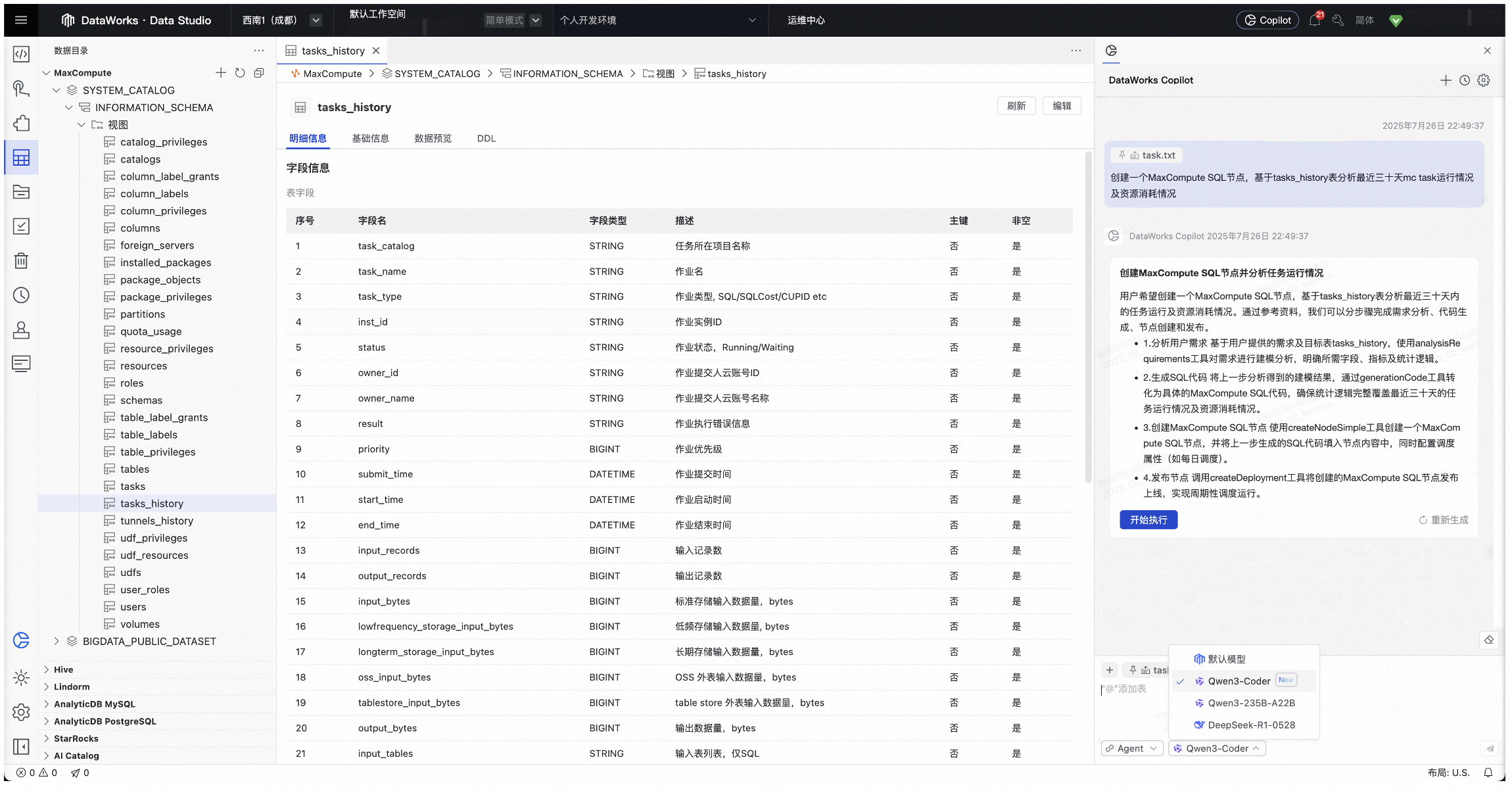Viewport: 1512px width, 789px height.
Task: Refresh the data catalog tree
Action: click(x=240, y=73)
